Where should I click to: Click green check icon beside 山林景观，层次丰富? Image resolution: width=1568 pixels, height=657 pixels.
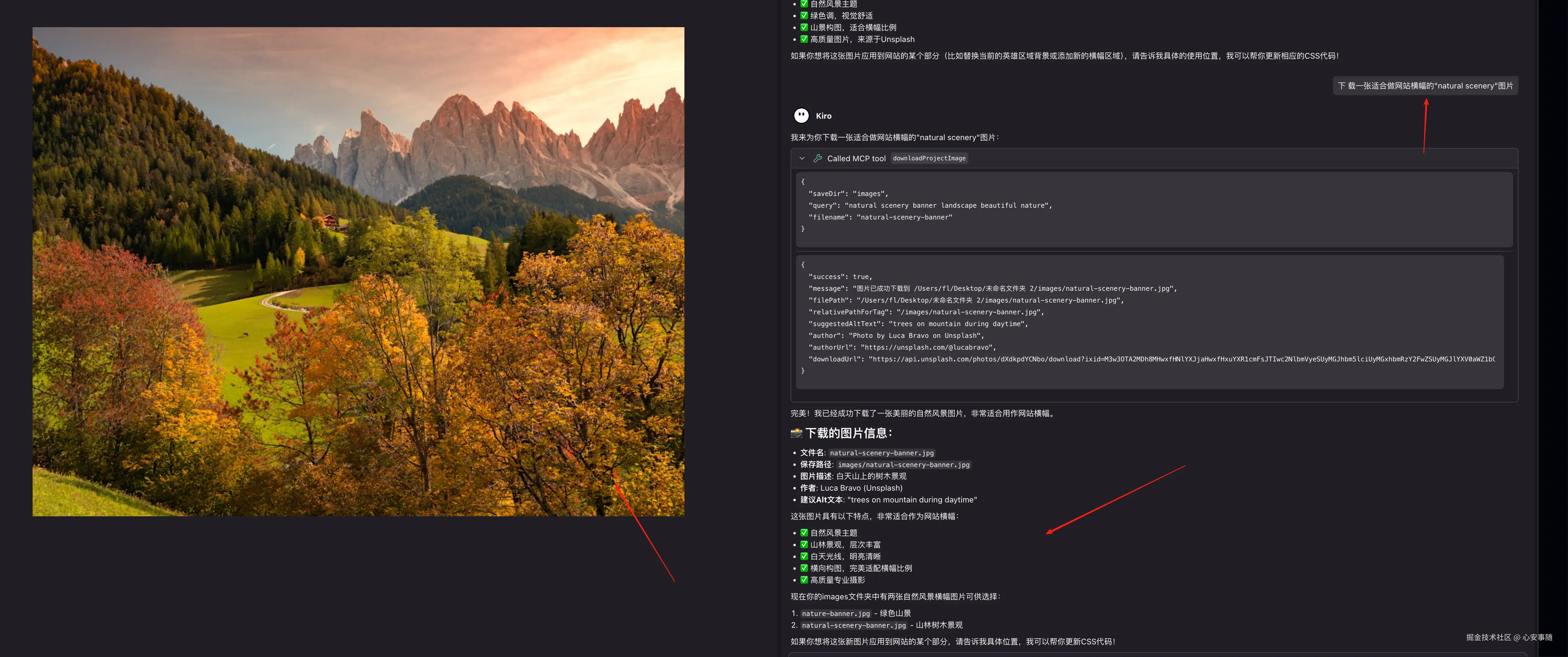804,544
